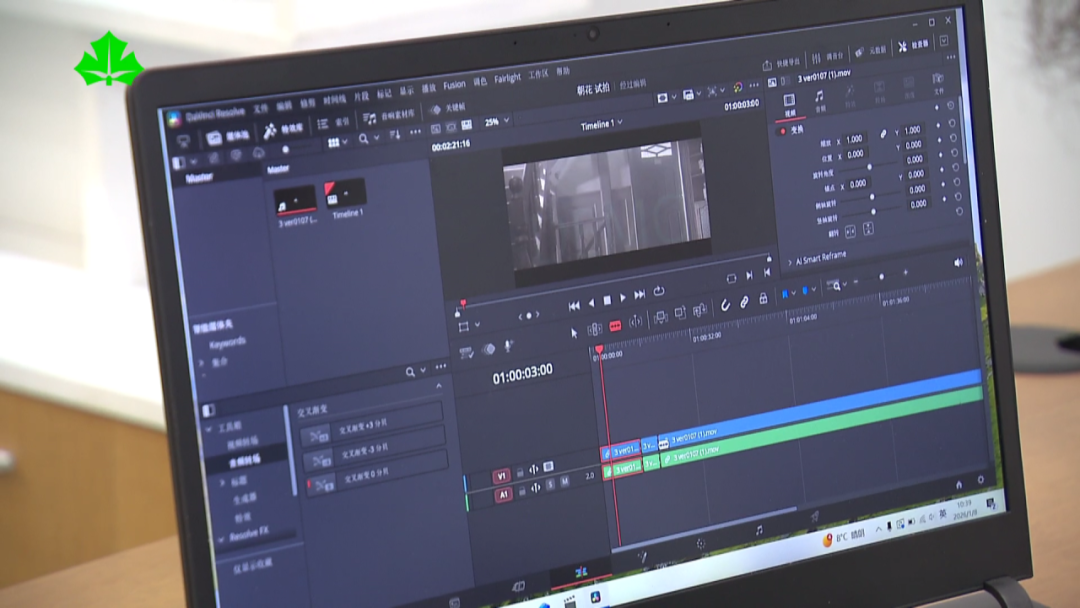Open the Timeline 1 name dropdown
This screenshot has height=608, width=1080.
(601, 125)
